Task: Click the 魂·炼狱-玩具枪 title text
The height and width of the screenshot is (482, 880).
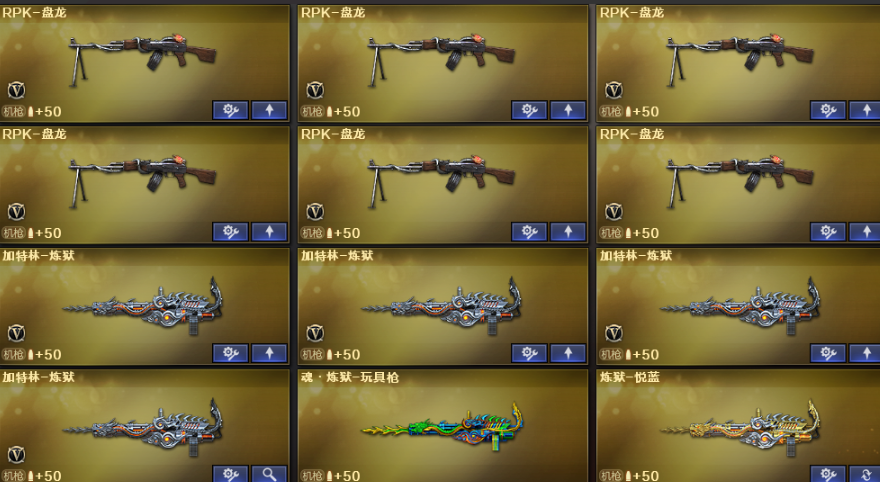Action: 350,377
